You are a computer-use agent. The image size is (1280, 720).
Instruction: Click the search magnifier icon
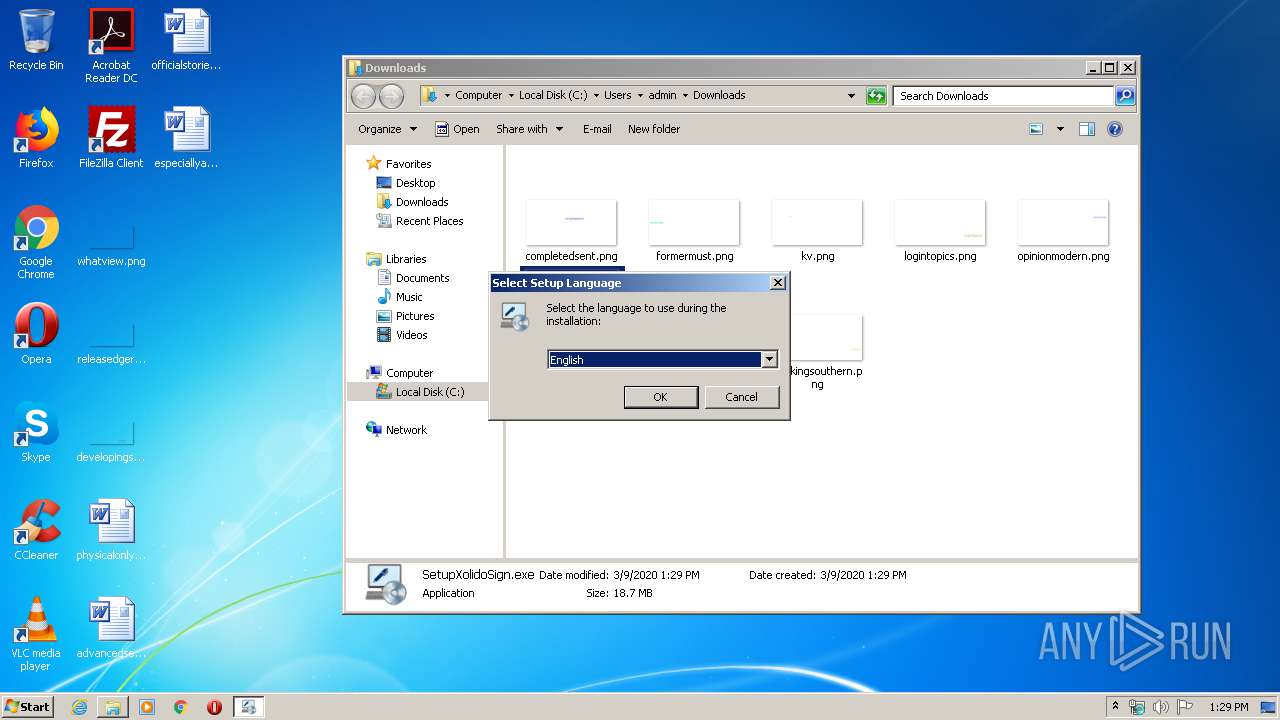(1124, 96)
